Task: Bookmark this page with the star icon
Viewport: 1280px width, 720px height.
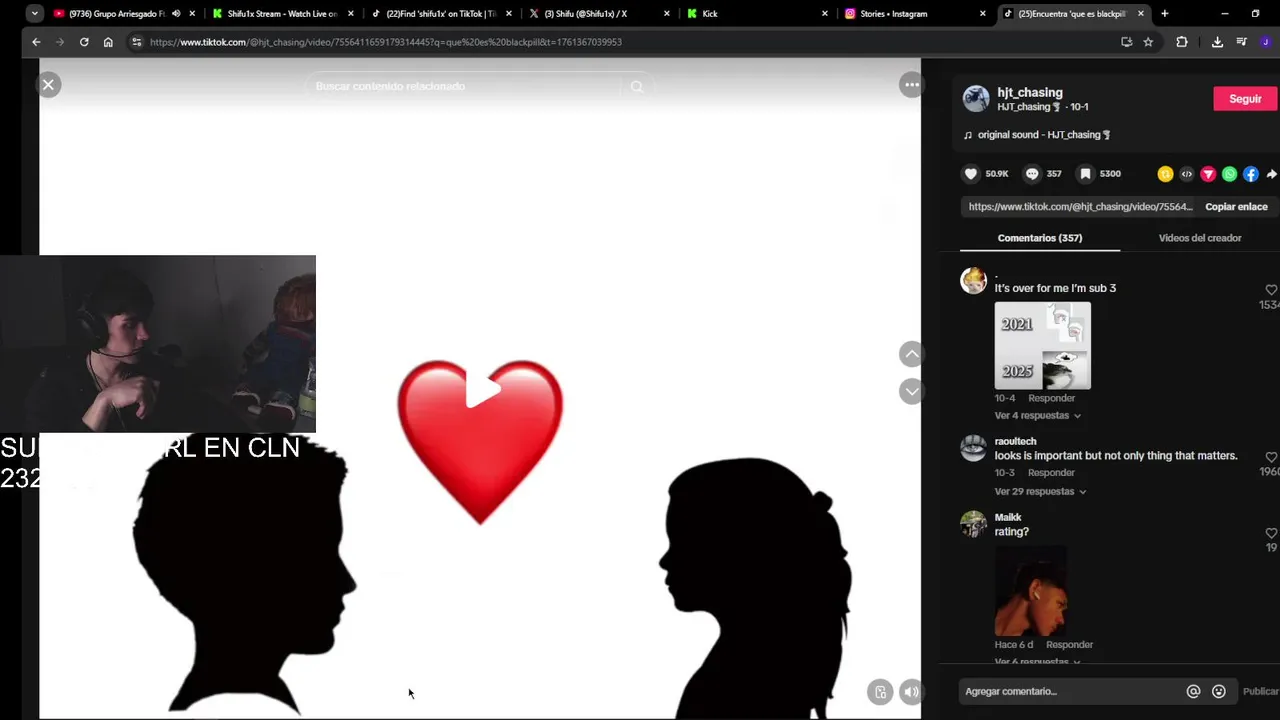Action: point(1148,42)
